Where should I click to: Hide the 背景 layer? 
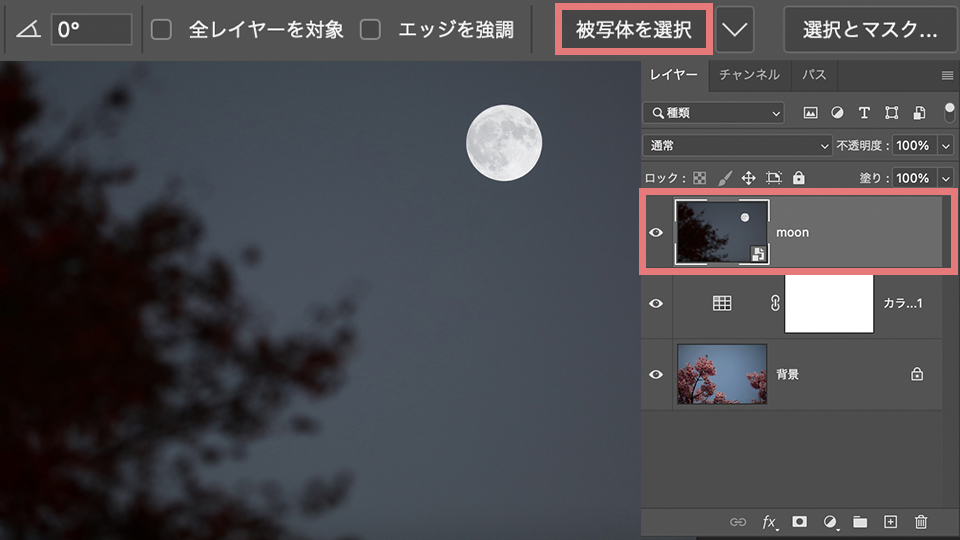point(656,374)
